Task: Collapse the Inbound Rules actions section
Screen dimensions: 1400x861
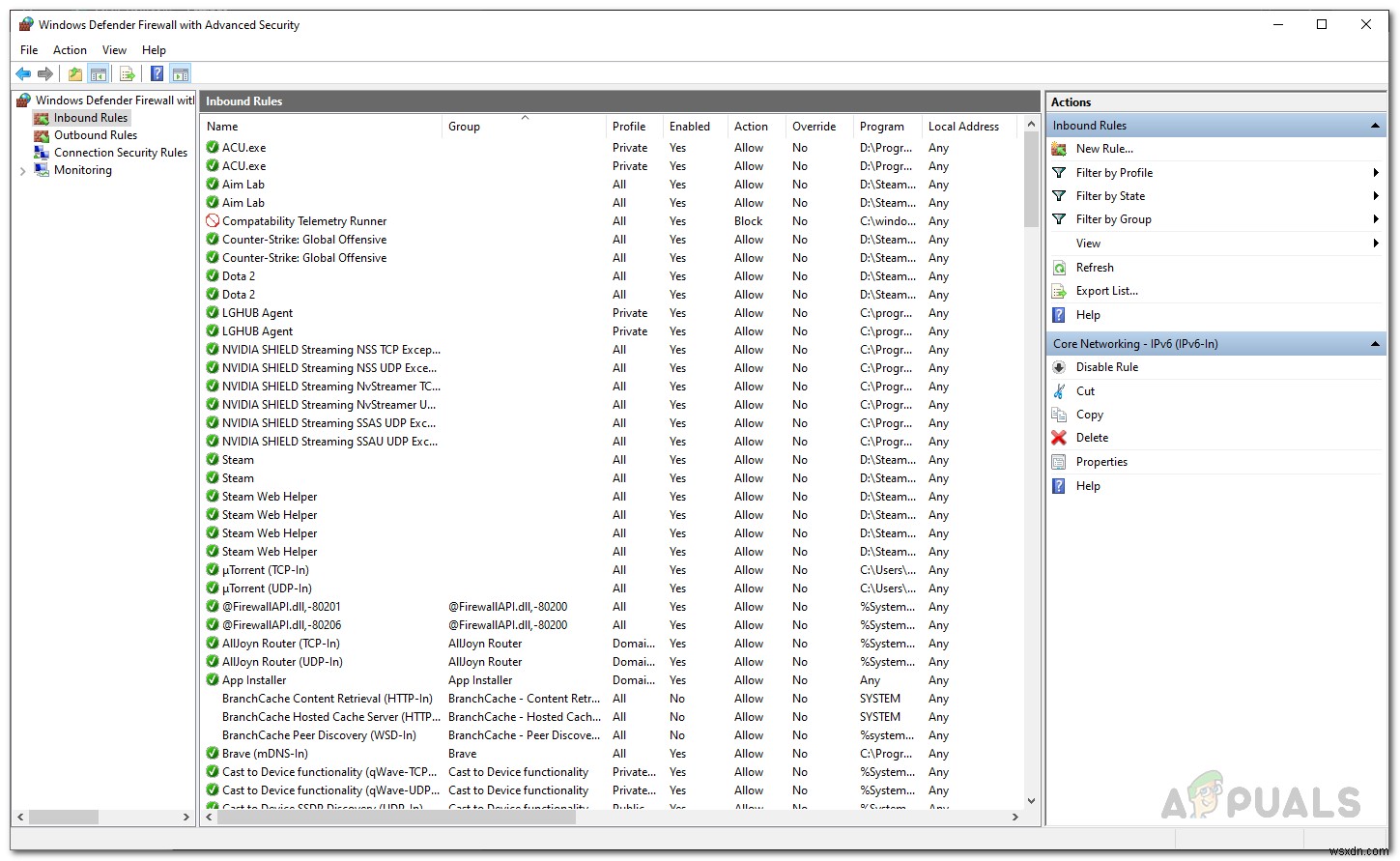Action: click(x=1375, y=126)
